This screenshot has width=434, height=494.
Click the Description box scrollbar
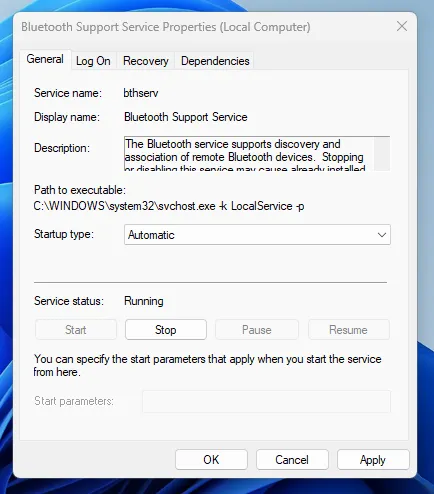pos(382,154)
